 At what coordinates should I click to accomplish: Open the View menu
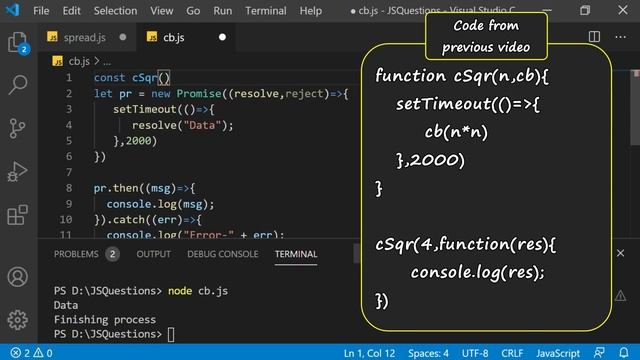162,11
